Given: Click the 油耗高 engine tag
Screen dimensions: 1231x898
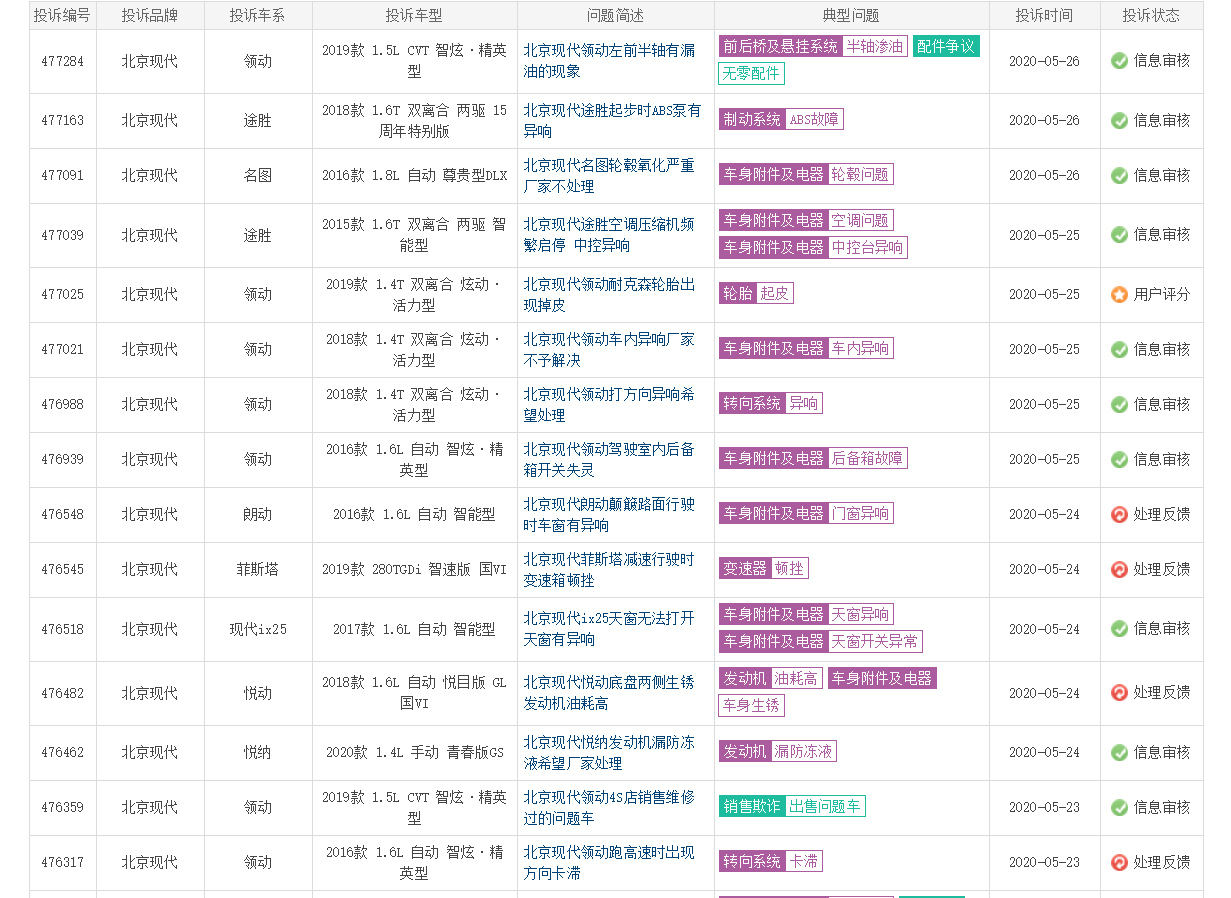Looking at the screenshot, I should pyautogui.click(x=797, y=679).
